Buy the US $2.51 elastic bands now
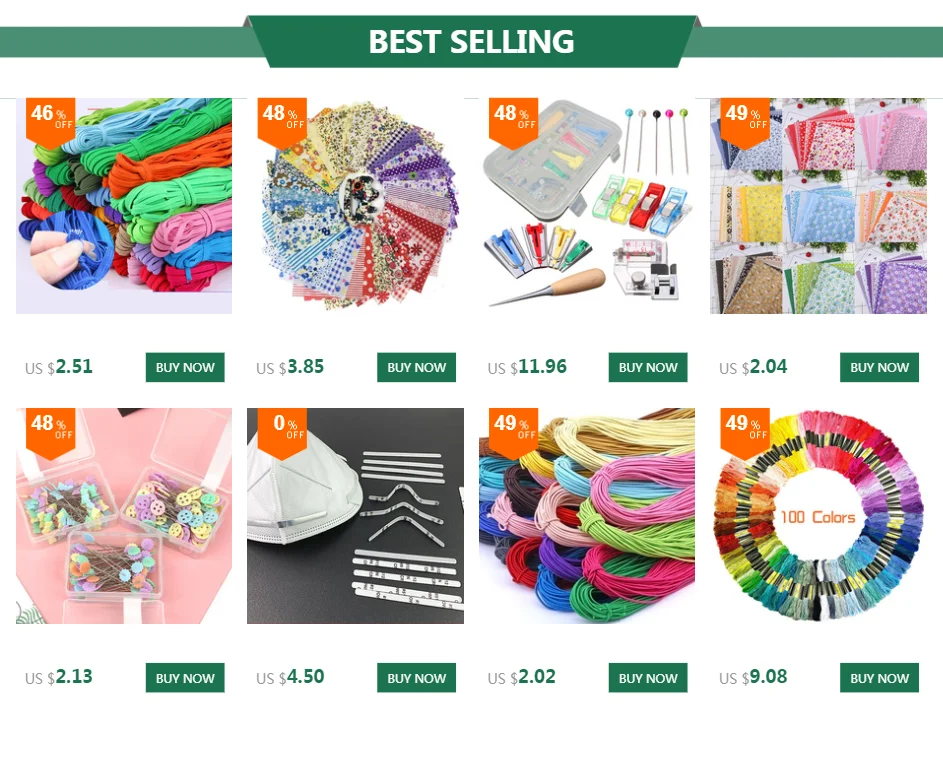The image size is (943, 781). 185,367
